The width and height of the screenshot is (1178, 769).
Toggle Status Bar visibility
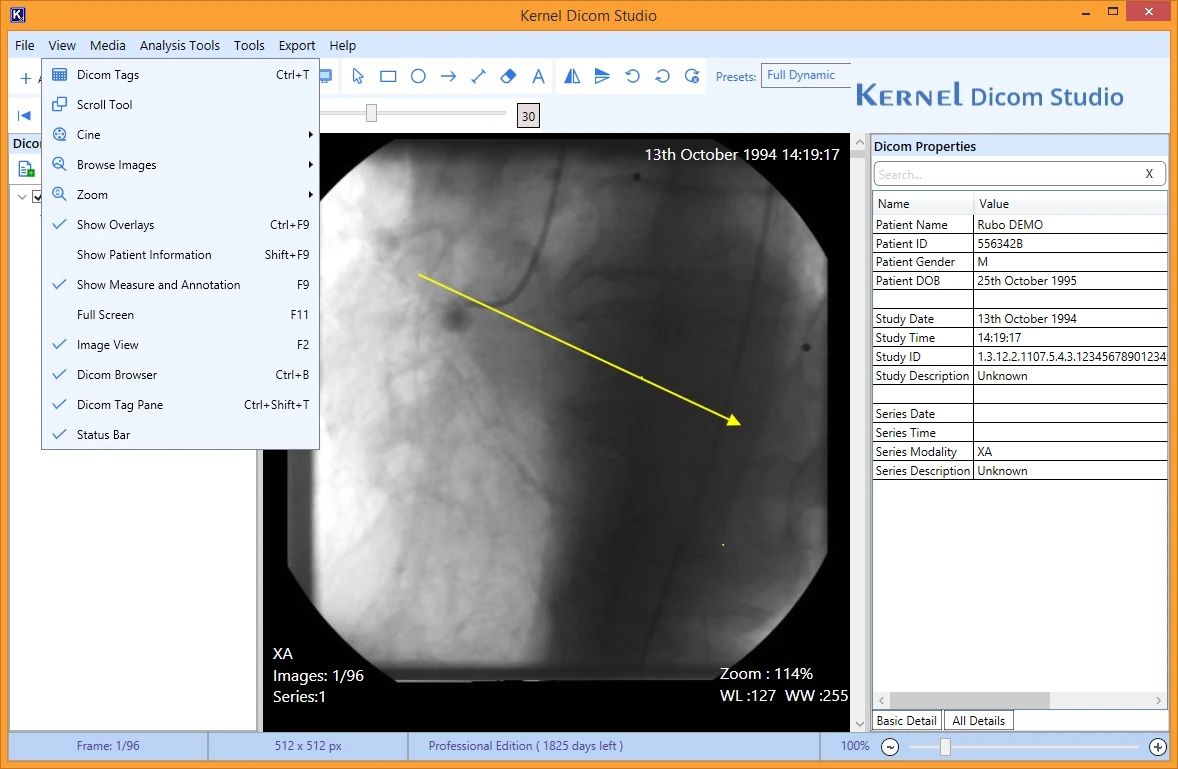coord(180,435)
